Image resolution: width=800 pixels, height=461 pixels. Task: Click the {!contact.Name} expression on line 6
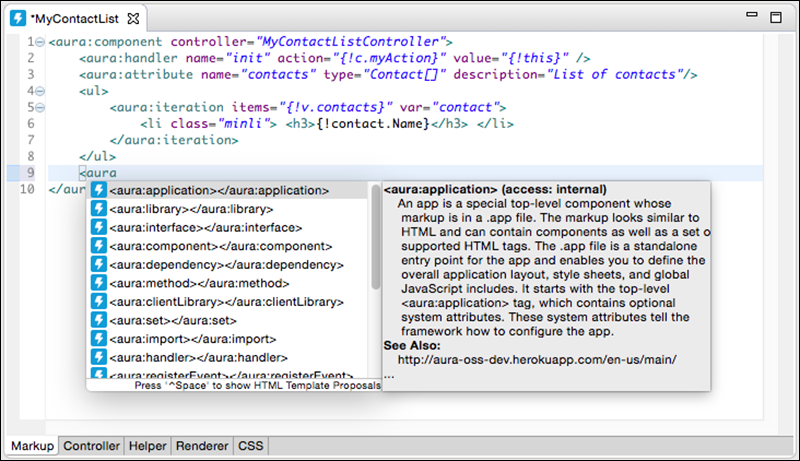coord(373,123)
